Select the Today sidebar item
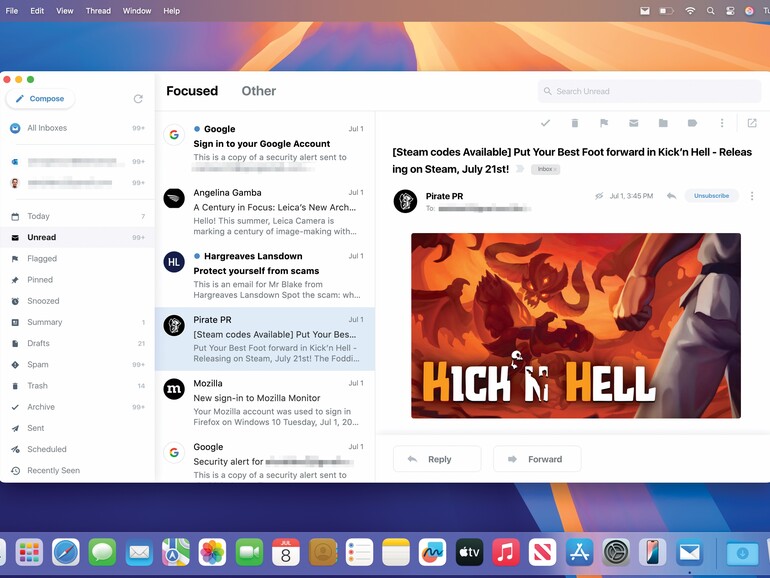770x578 pixels. 77,216
